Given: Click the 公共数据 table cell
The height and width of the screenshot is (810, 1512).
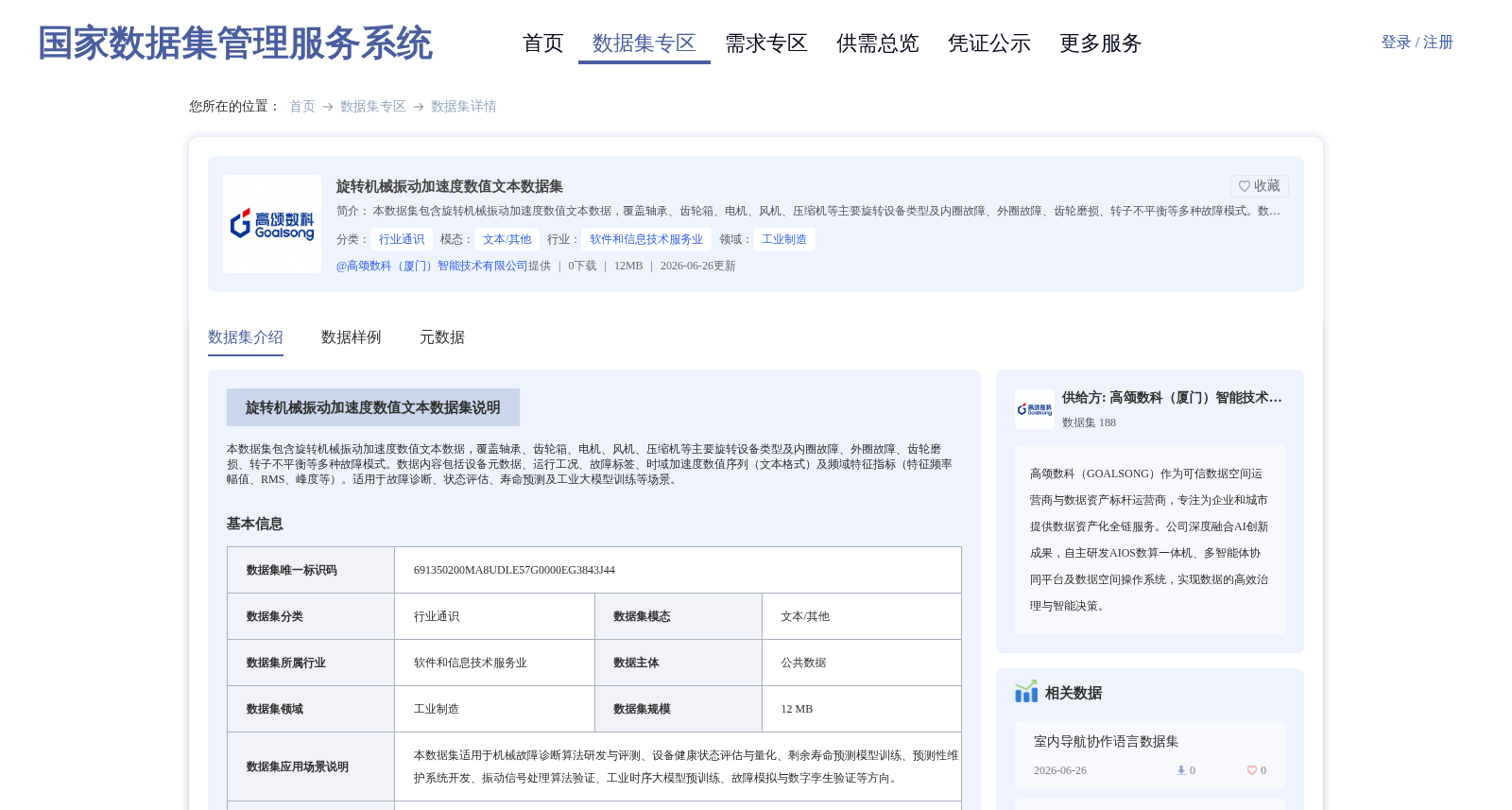Looking at the screenshot, I should (x=803, y=663).
